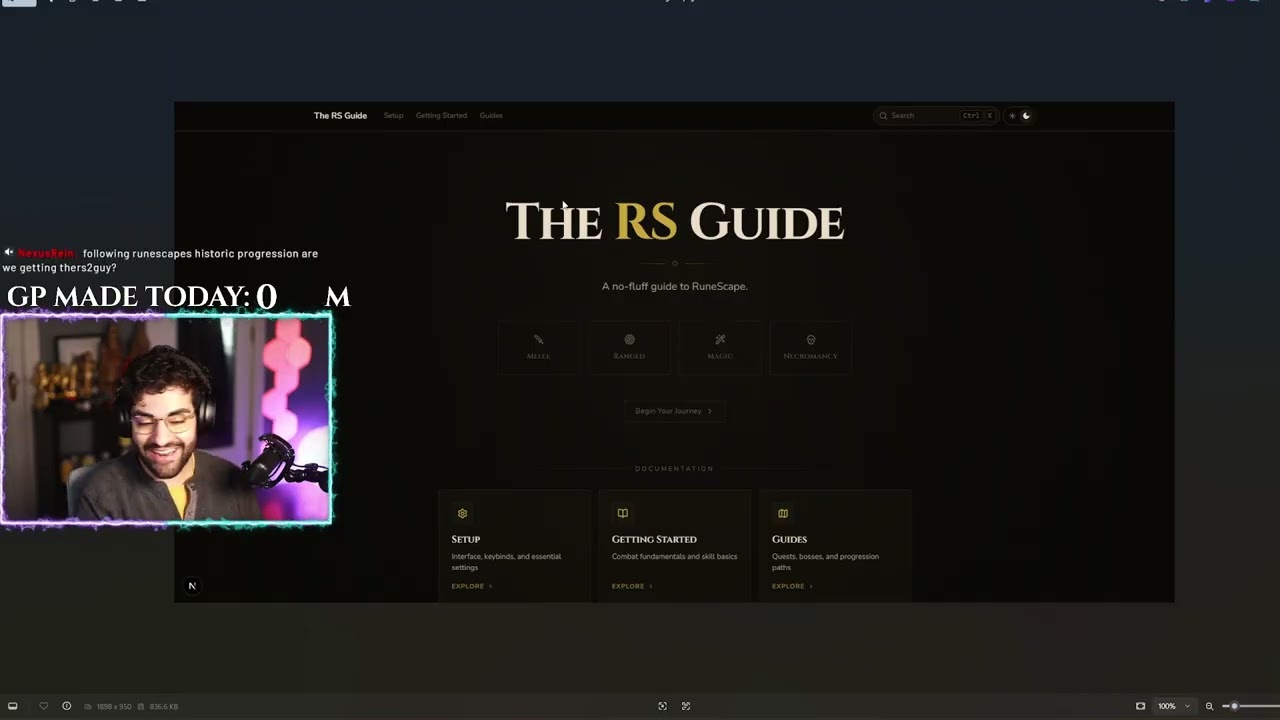Click the zoom out magnifier icon
Image resolution: width=1280 pixels, height=720 pixels.
tap(1209, 706)
